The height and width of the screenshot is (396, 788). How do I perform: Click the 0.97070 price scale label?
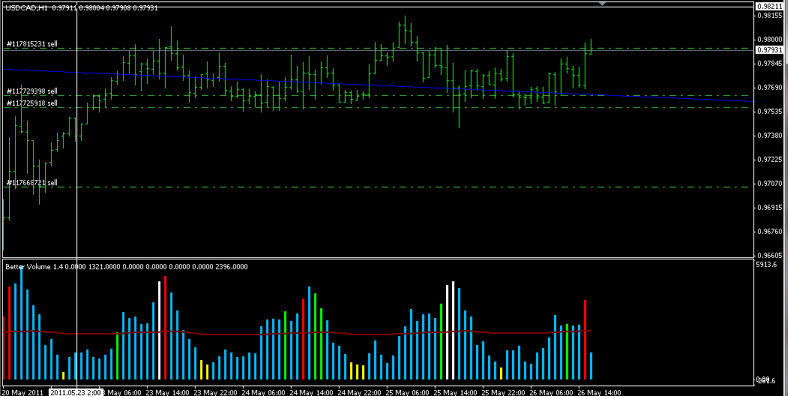(x=769, y=184)
